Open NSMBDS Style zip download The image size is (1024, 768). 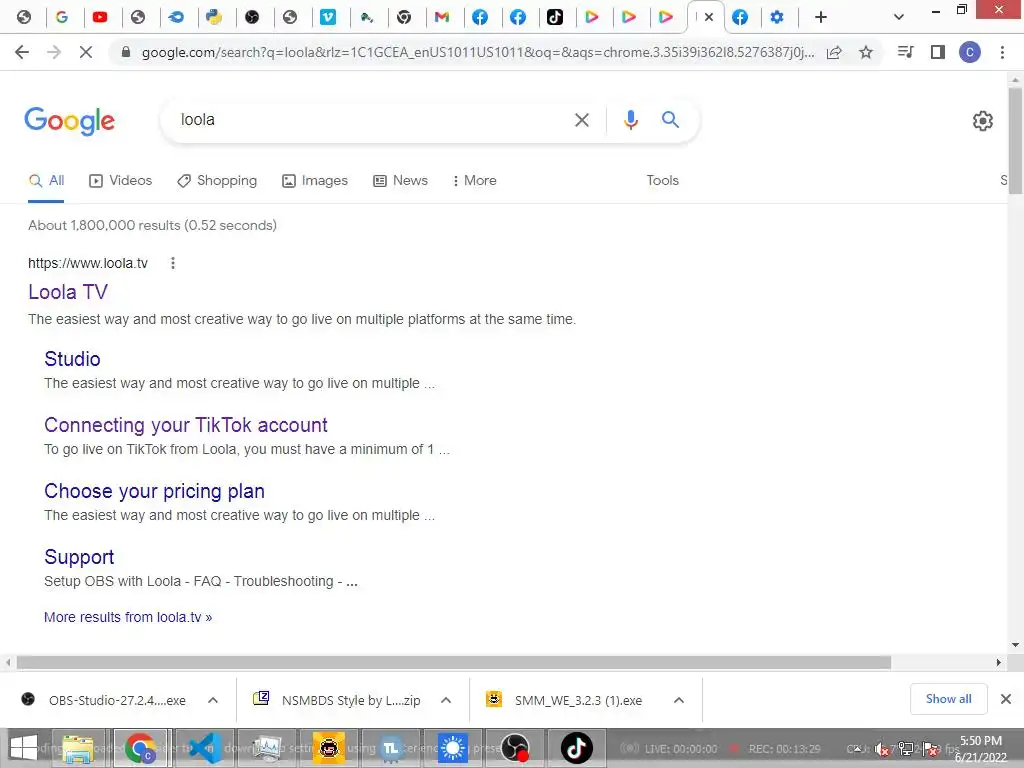[x=337, y=700]
